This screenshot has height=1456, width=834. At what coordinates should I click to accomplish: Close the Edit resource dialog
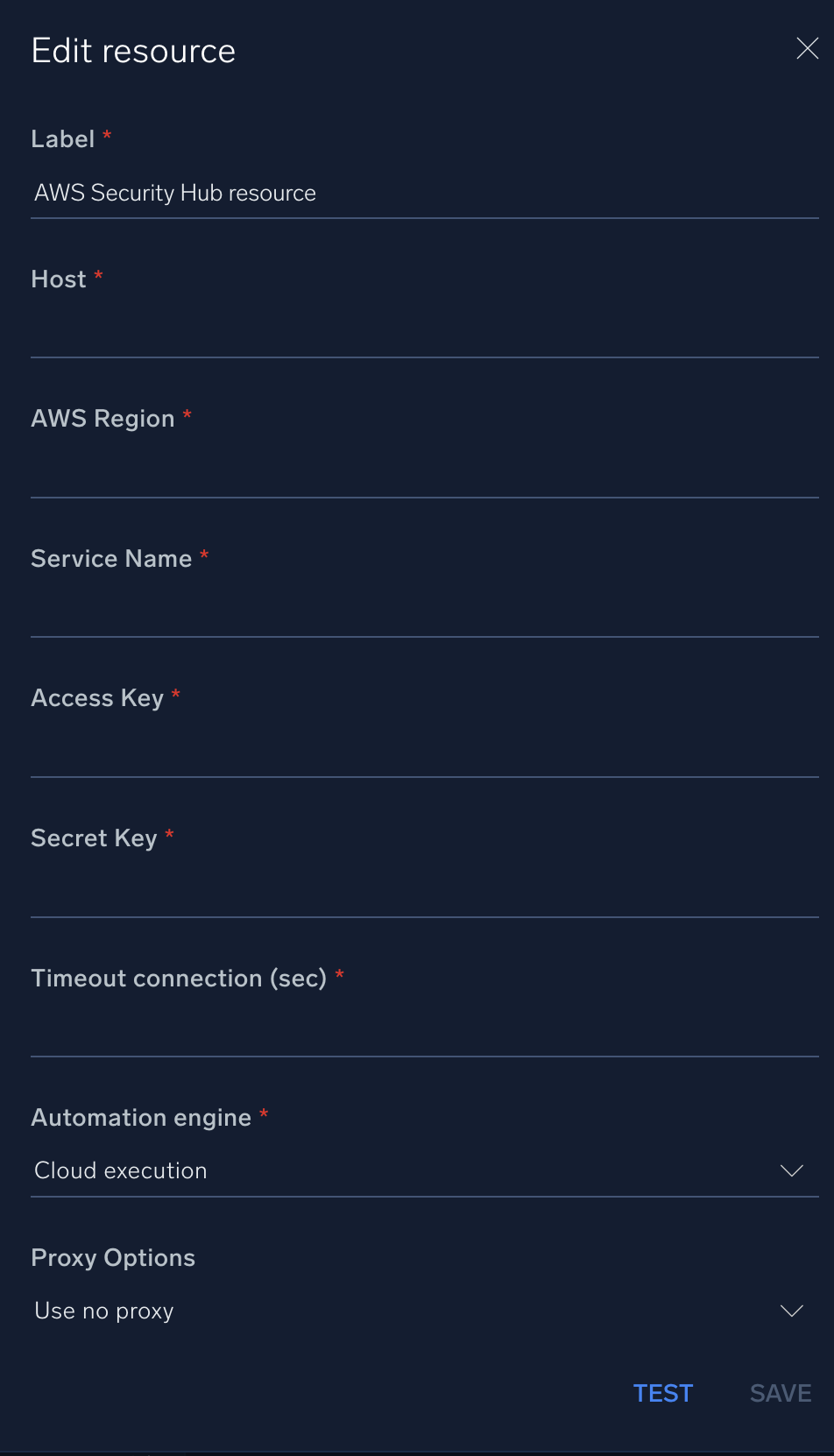coord(806,49)
